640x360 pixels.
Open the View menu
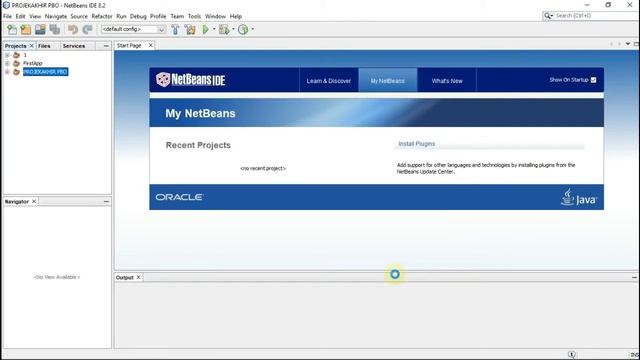(35, 16)
